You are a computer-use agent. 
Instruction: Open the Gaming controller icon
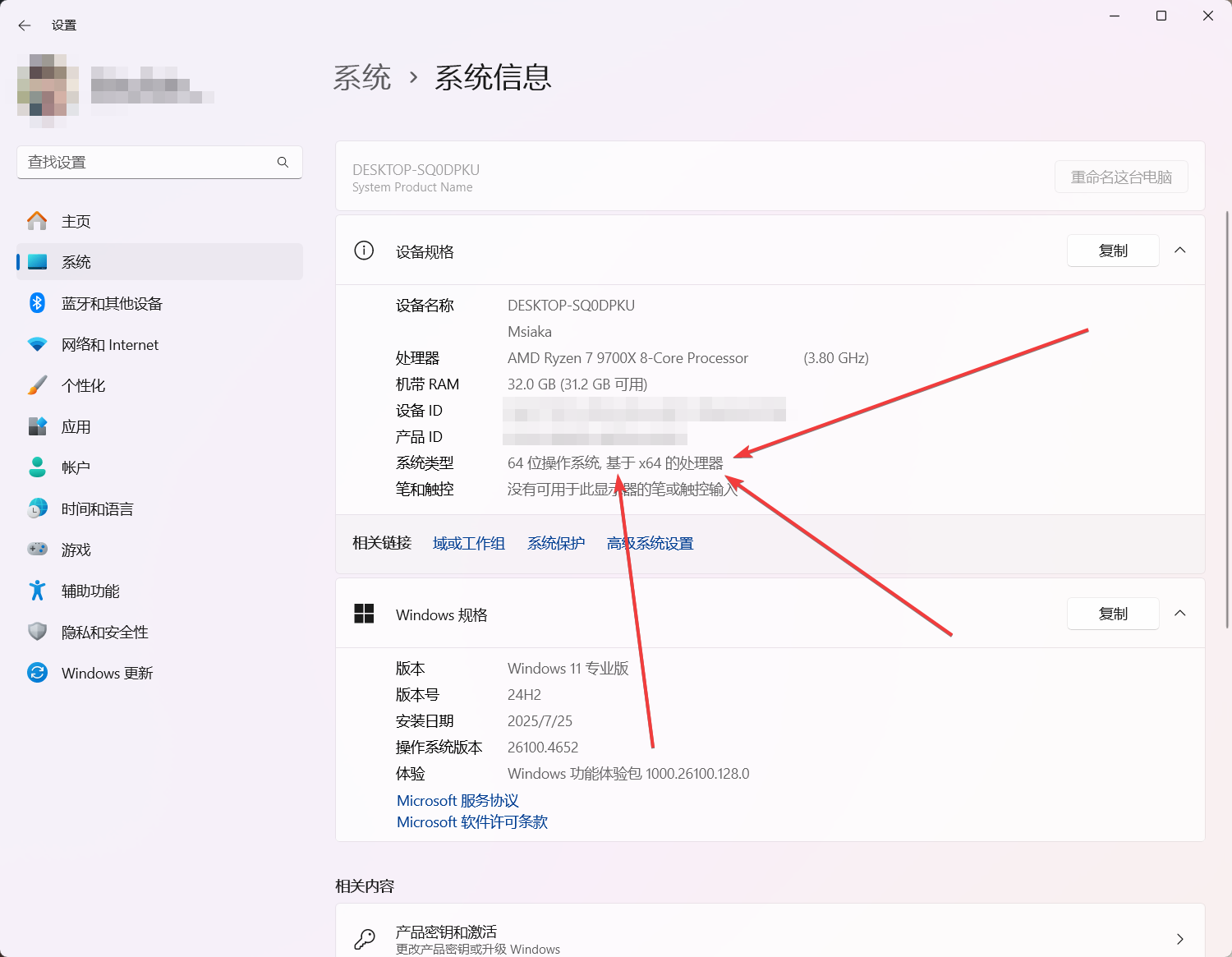tap(37, 550)
